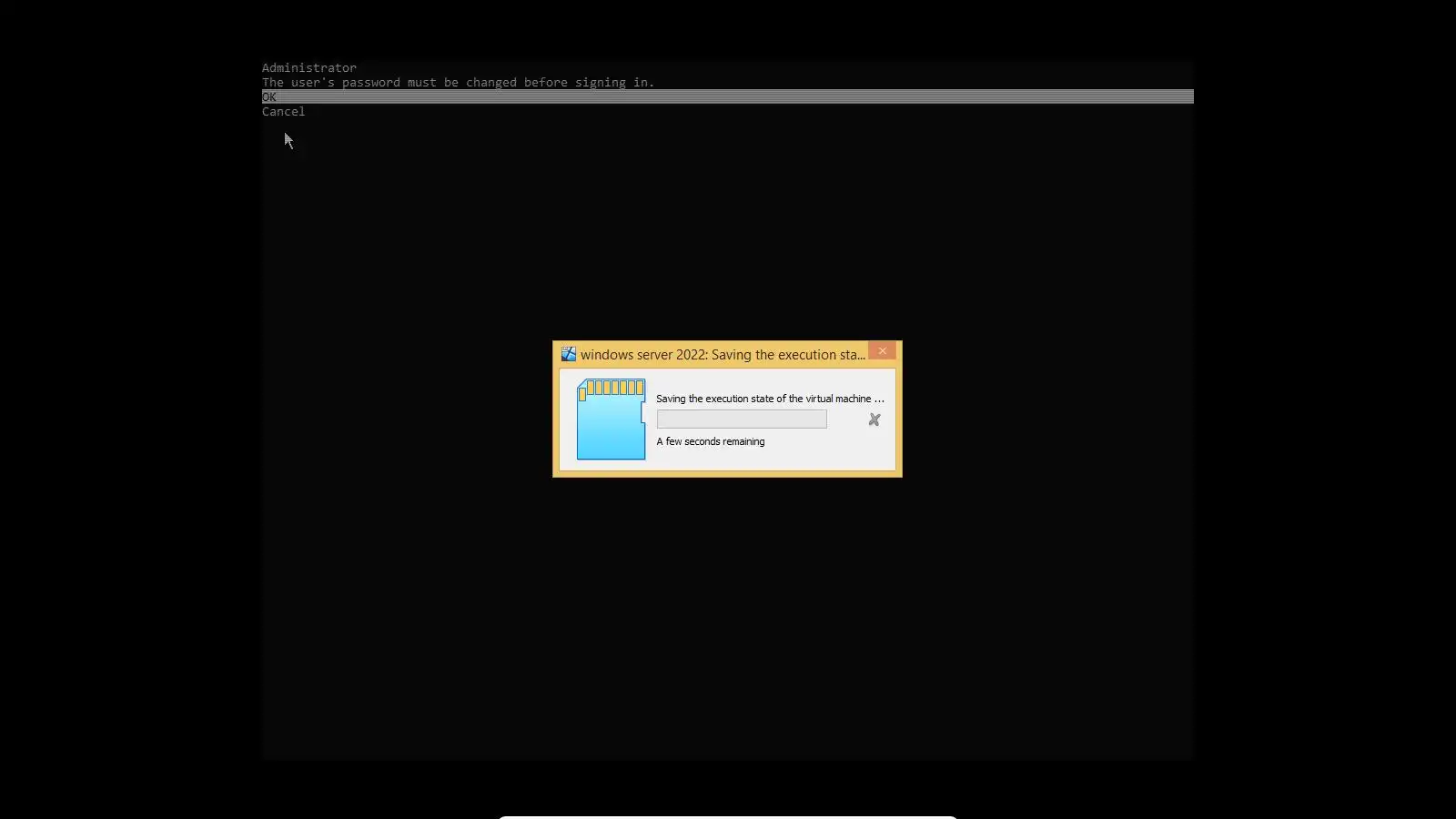
Task: Close the Saving the execution state dialog
Action: pyautogui.click(x=882, y=351)
